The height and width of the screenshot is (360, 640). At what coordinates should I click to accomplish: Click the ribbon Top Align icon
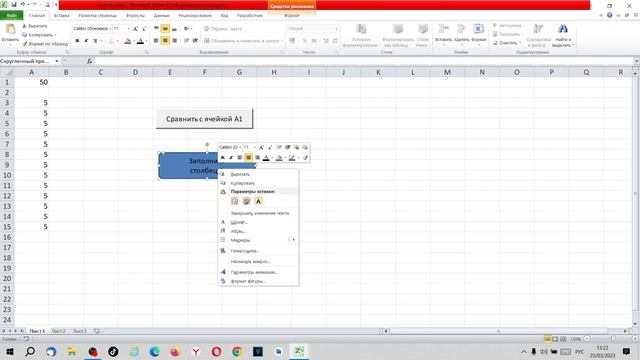[156, 29]
